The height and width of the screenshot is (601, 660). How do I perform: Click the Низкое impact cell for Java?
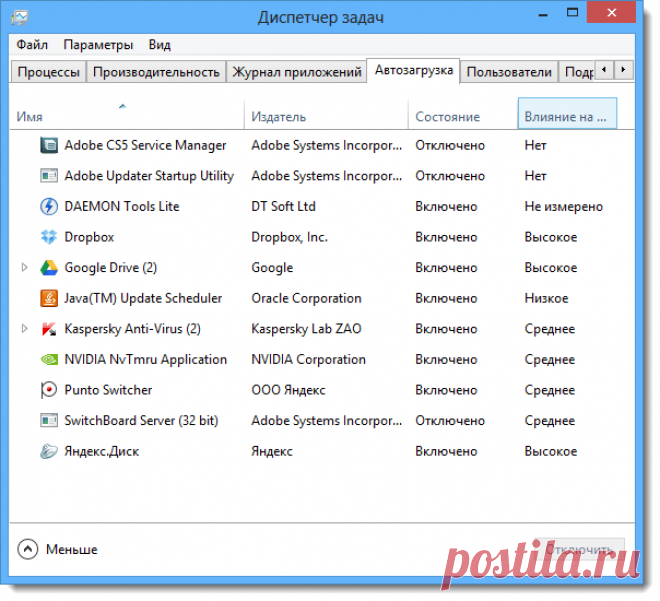tap(546, 298)
